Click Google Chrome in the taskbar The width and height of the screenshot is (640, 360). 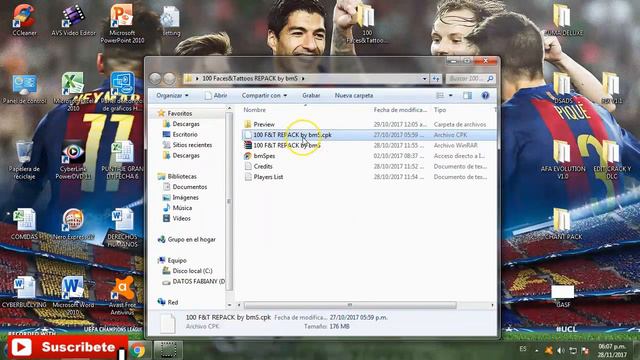138,350
